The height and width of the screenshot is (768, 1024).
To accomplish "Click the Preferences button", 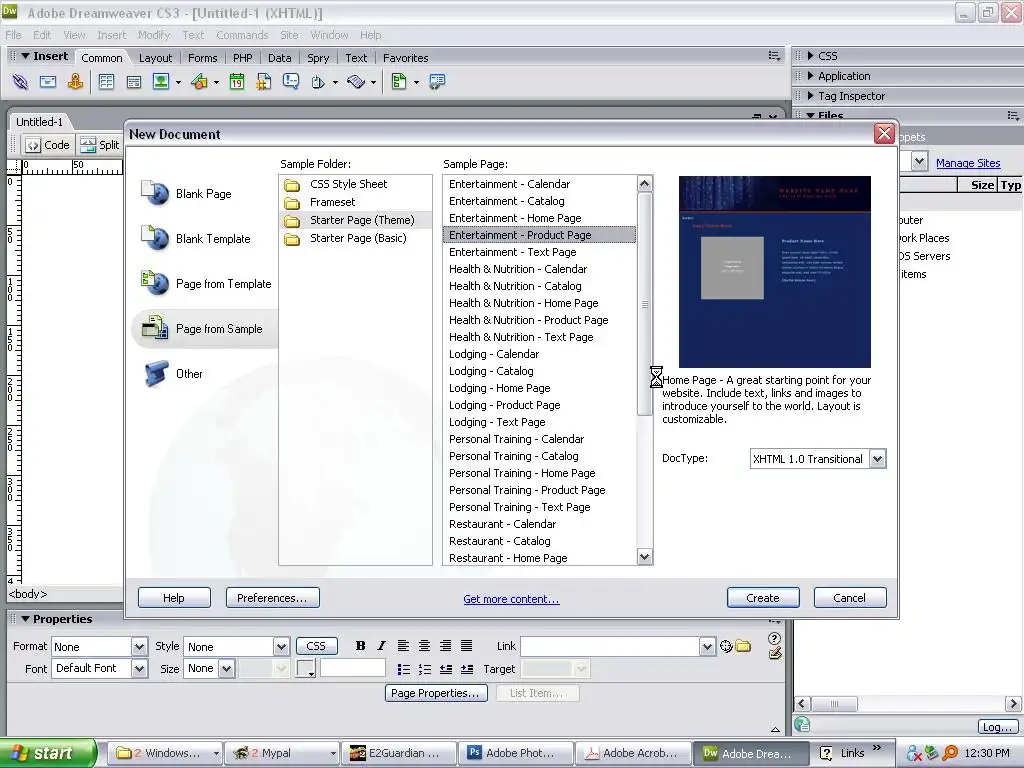I will pyautogui.click(x=272, y=598).
